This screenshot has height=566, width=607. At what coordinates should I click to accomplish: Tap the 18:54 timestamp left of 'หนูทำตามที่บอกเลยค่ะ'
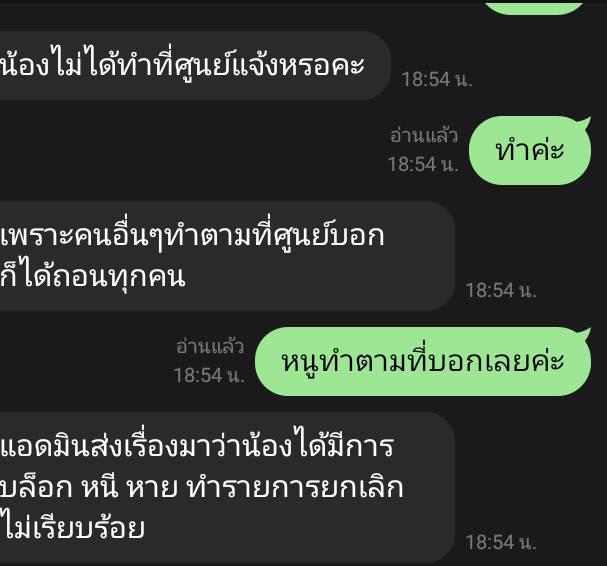point(209,376)
